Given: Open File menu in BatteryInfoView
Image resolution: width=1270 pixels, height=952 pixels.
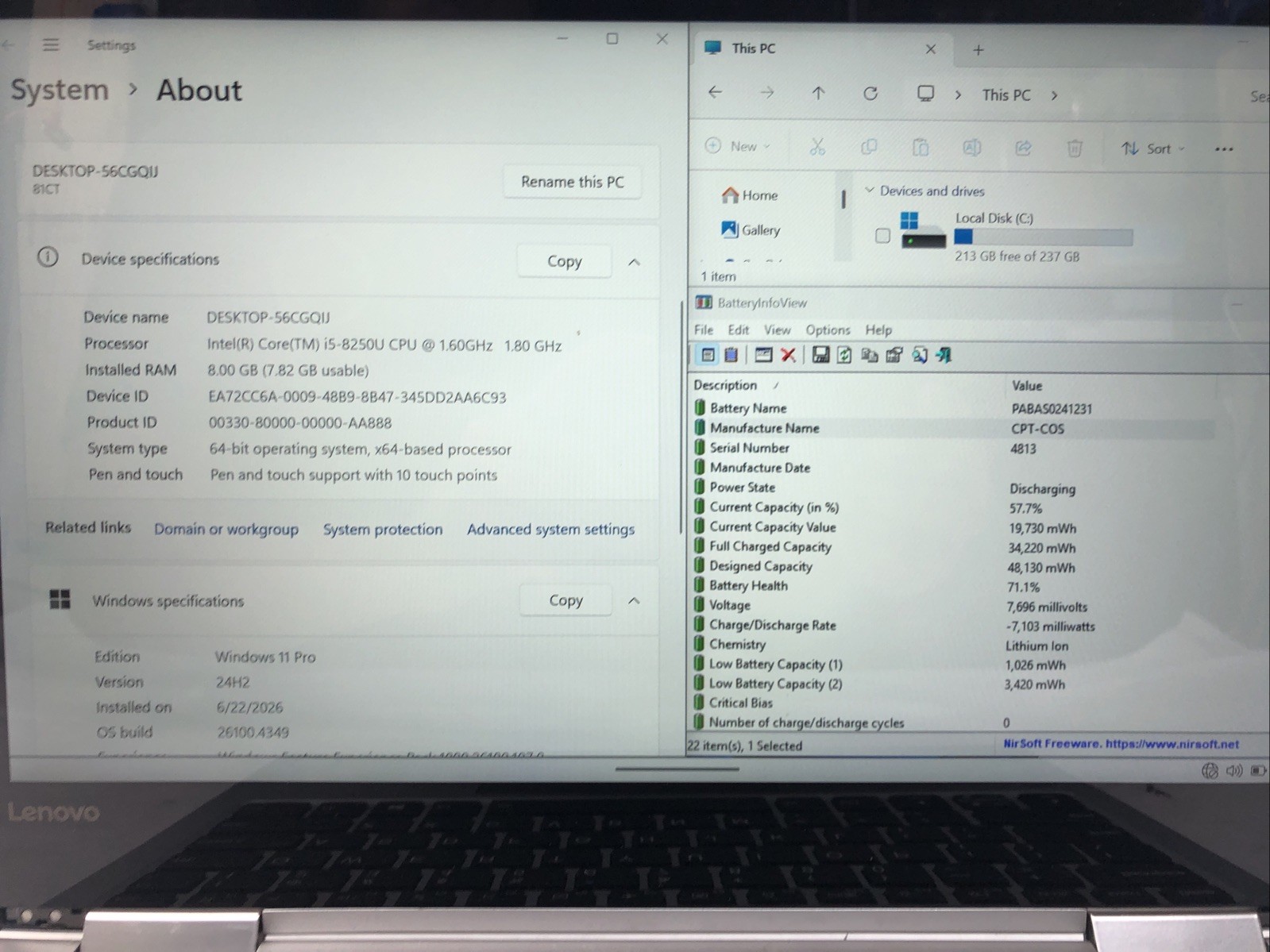Looking at the screenshot, I should [x=704, y=330].
